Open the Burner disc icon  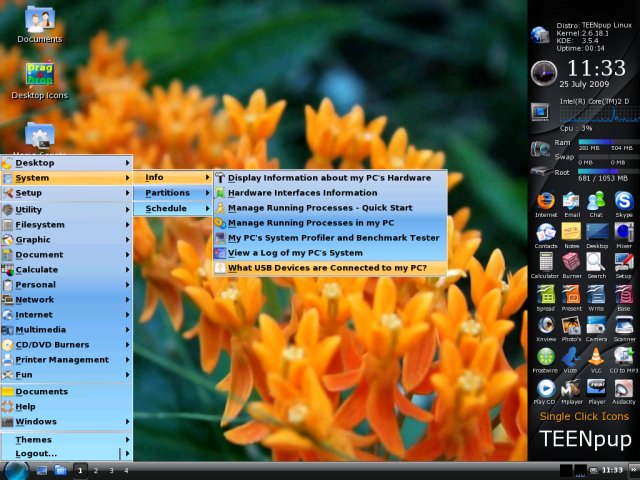tap(571, 263)
